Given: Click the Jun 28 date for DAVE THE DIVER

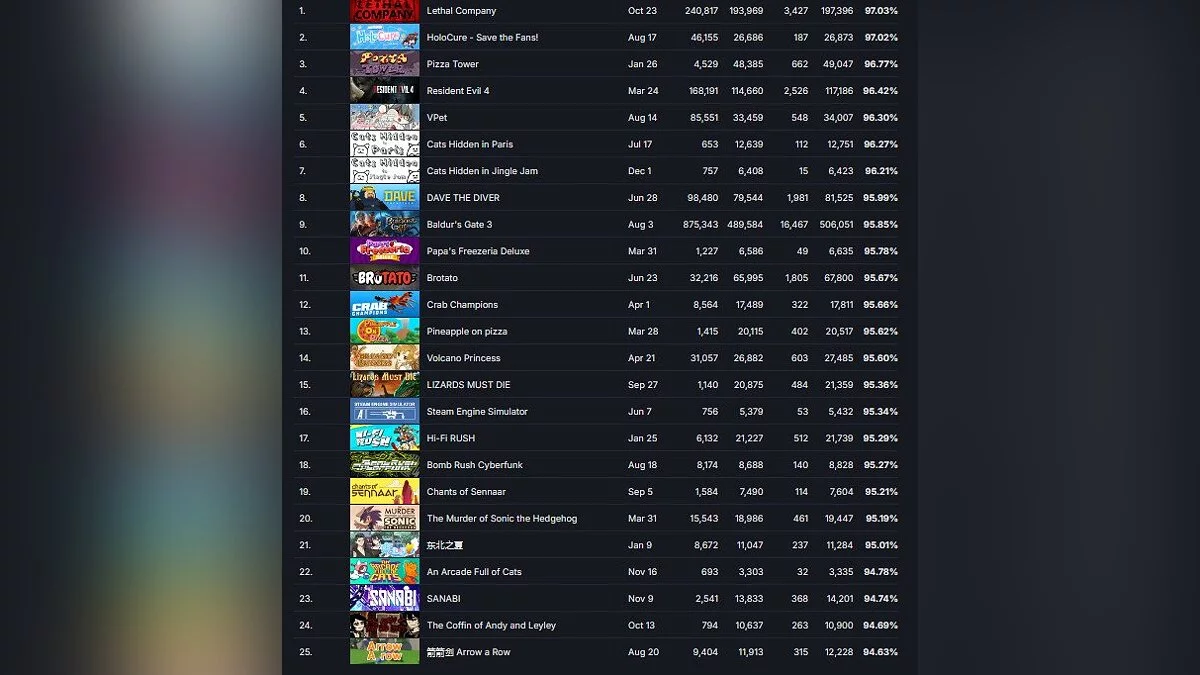Looking at the screenshot, I should 643,197.
